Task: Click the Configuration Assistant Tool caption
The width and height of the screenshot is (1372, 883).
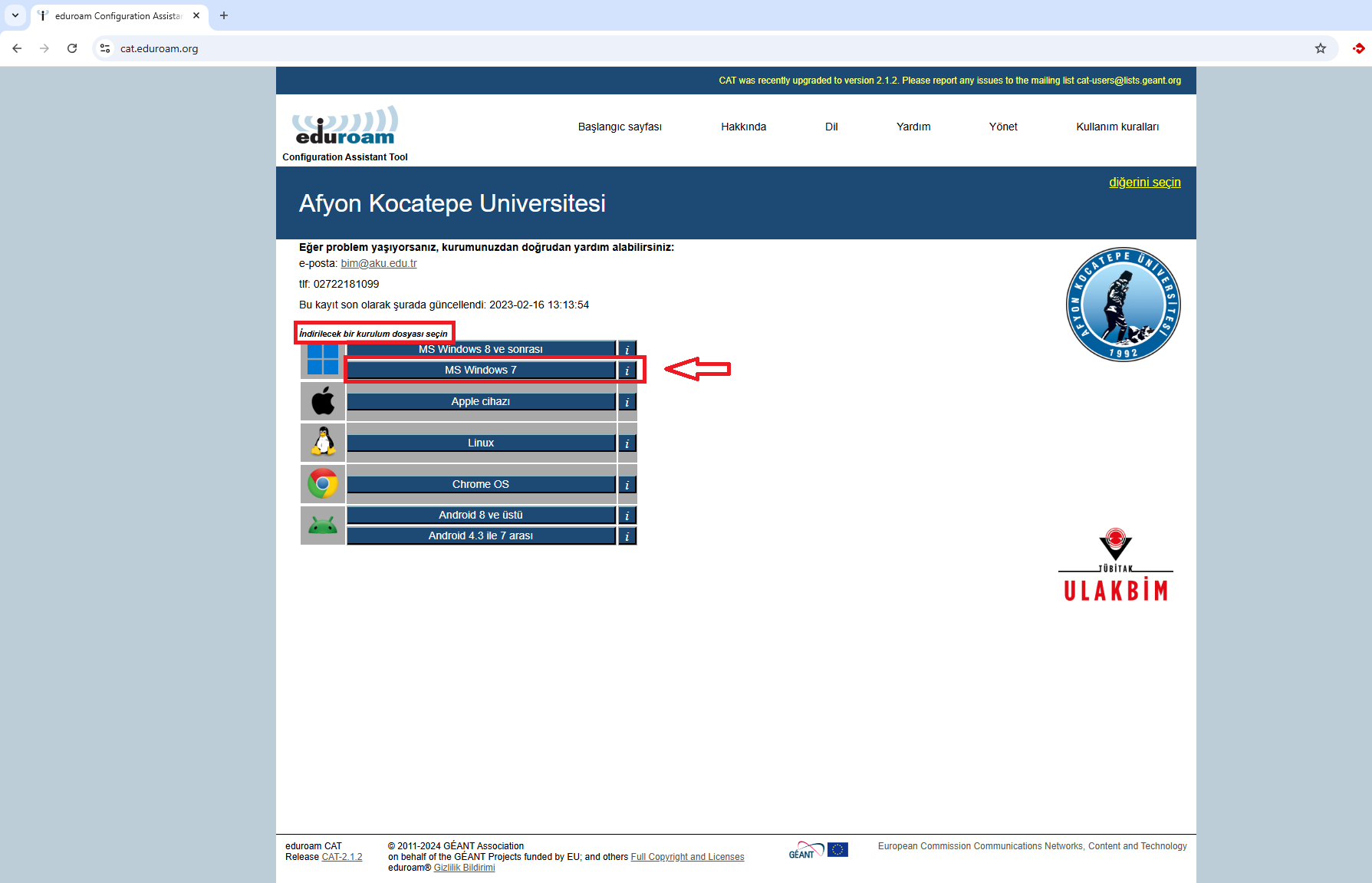Action: click(345, 157)
